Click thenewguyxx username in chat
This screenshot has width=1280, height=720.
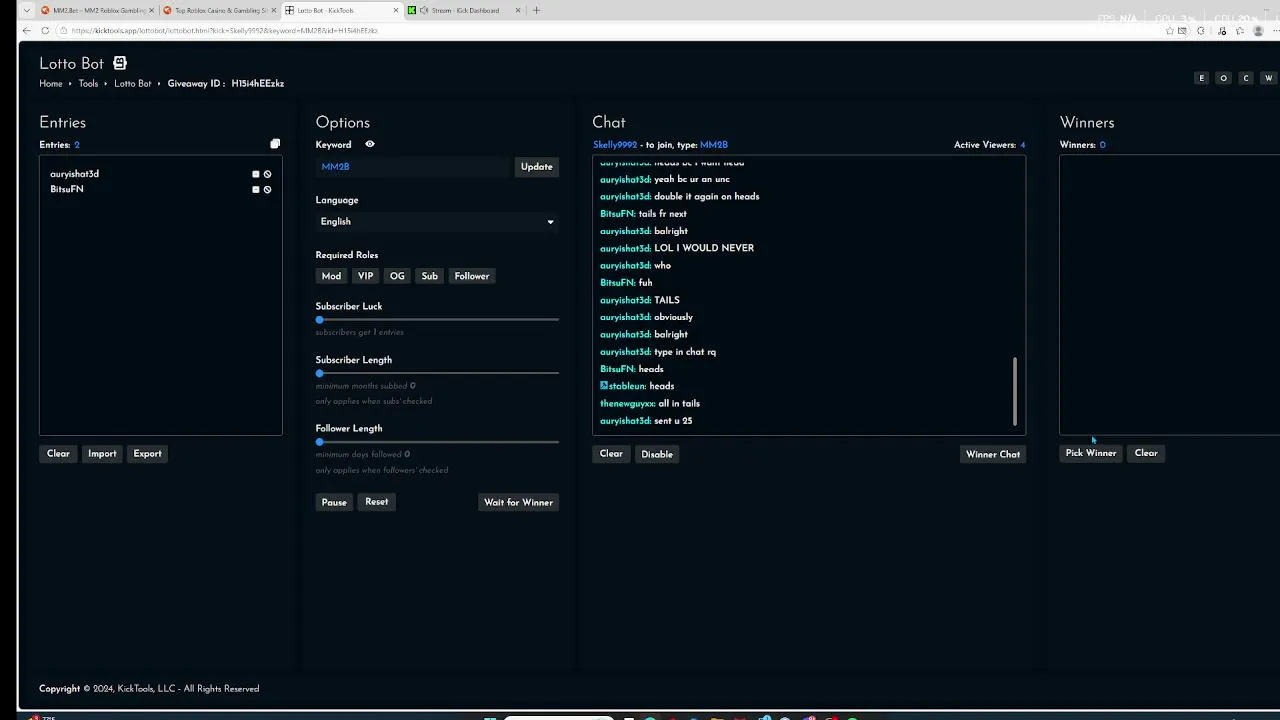point(627,404)
